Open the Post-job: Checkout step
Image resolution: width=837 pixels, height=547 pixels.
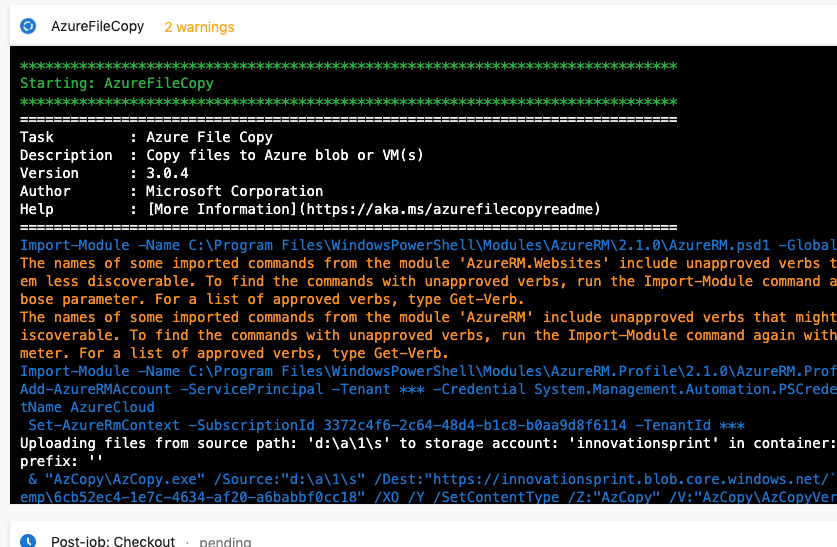[113, 541]
